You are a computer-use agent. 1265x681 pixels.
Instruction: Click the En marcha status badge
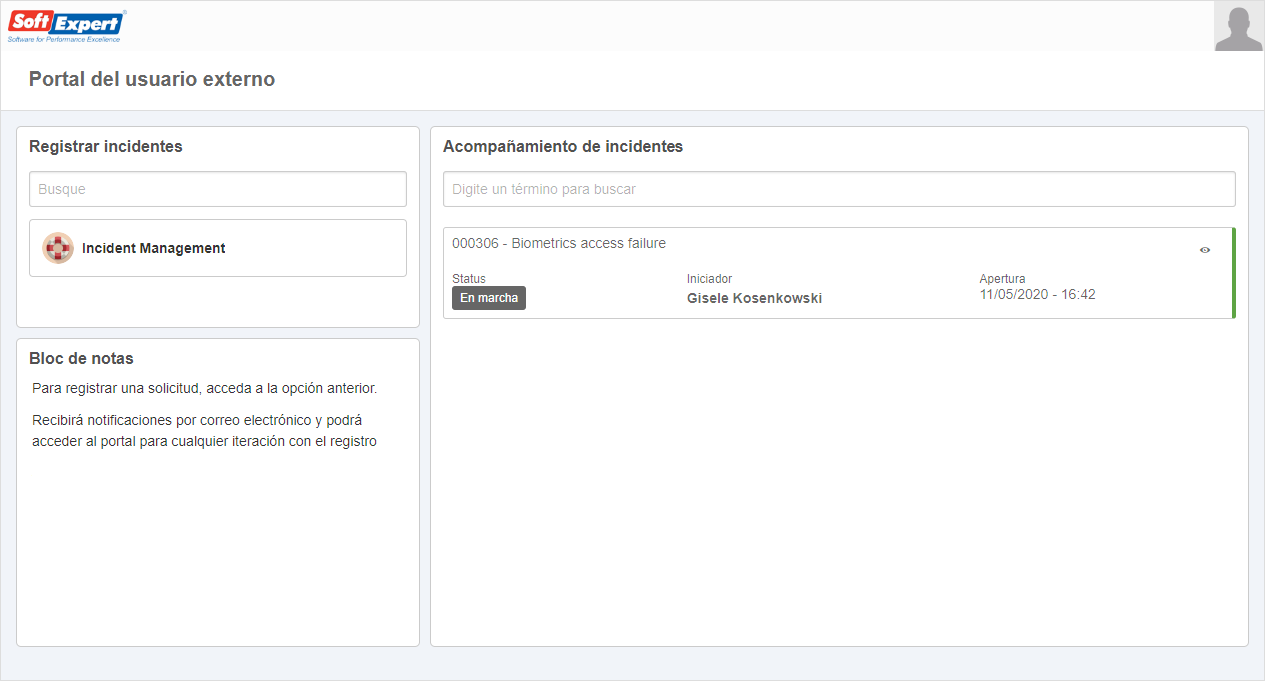[x=489, y=298]
